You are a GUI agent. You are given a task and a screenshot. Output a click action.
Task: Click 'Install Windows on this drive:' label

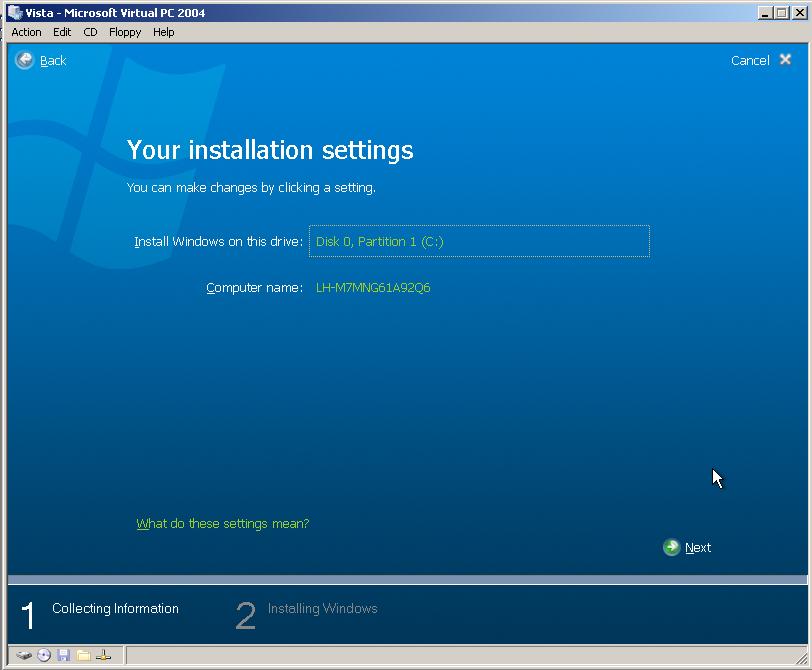(x=219, y=241)
